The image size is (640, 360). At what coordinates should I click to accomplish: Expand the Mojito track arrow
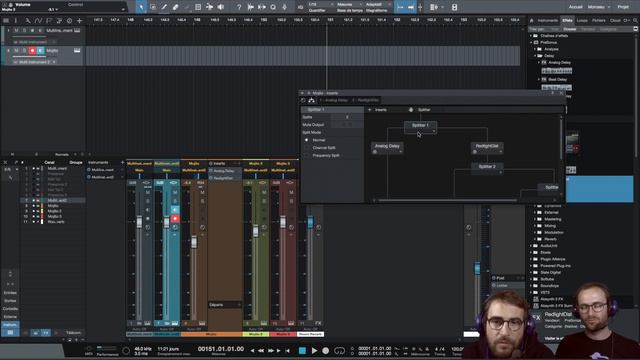(9, 51)
